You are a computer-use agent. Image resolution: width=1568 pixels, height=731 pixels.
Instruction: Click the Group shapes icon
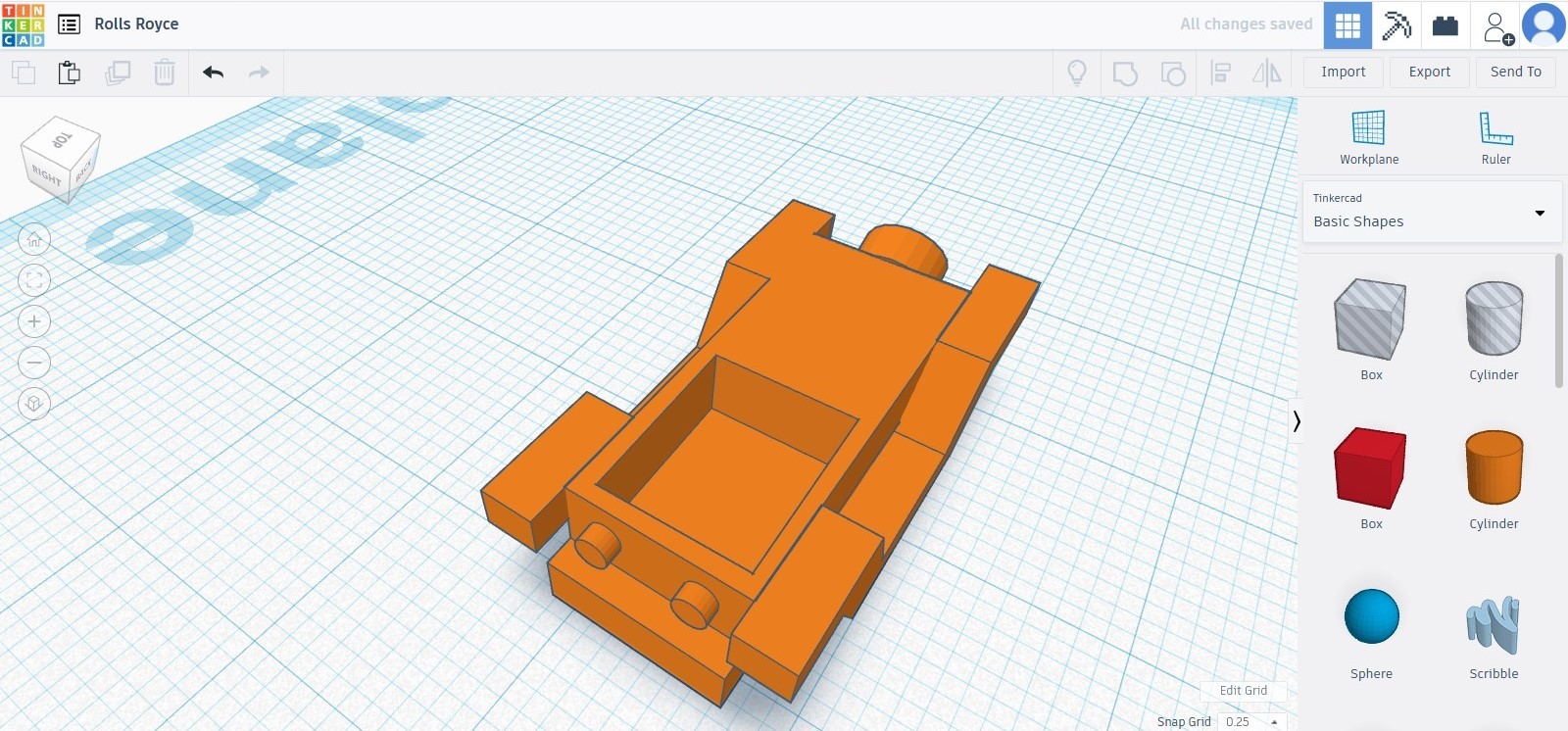pos(1125,73)
